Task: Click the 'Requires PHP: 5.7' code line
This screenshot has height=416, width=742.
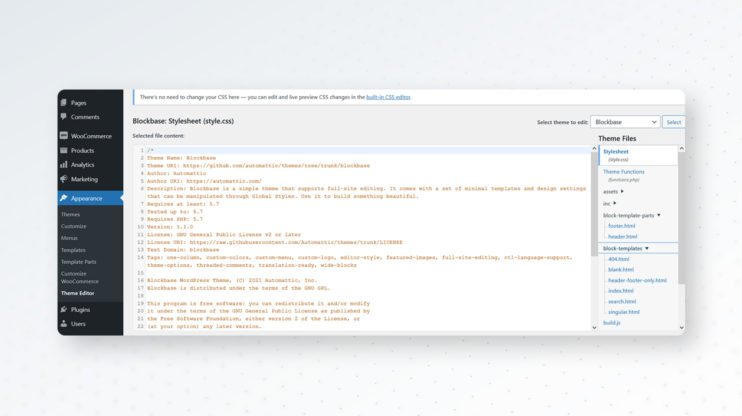Action: point(175,219)
